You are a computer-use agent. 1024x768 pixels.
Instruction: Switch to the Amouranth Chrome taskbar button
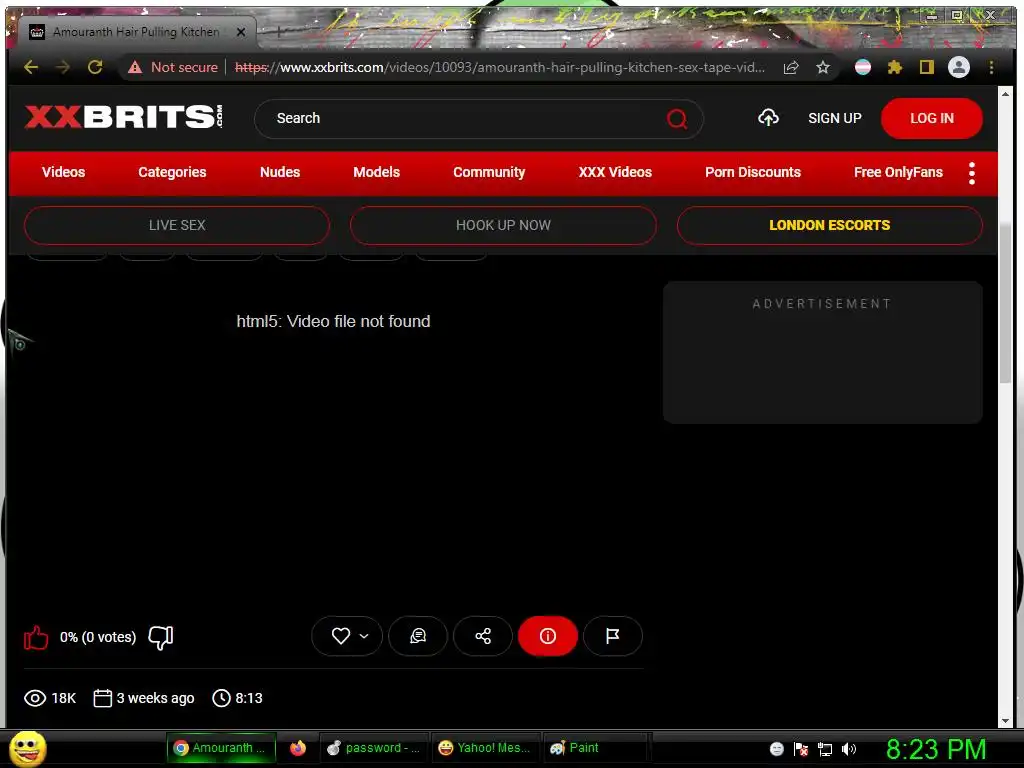221,748
